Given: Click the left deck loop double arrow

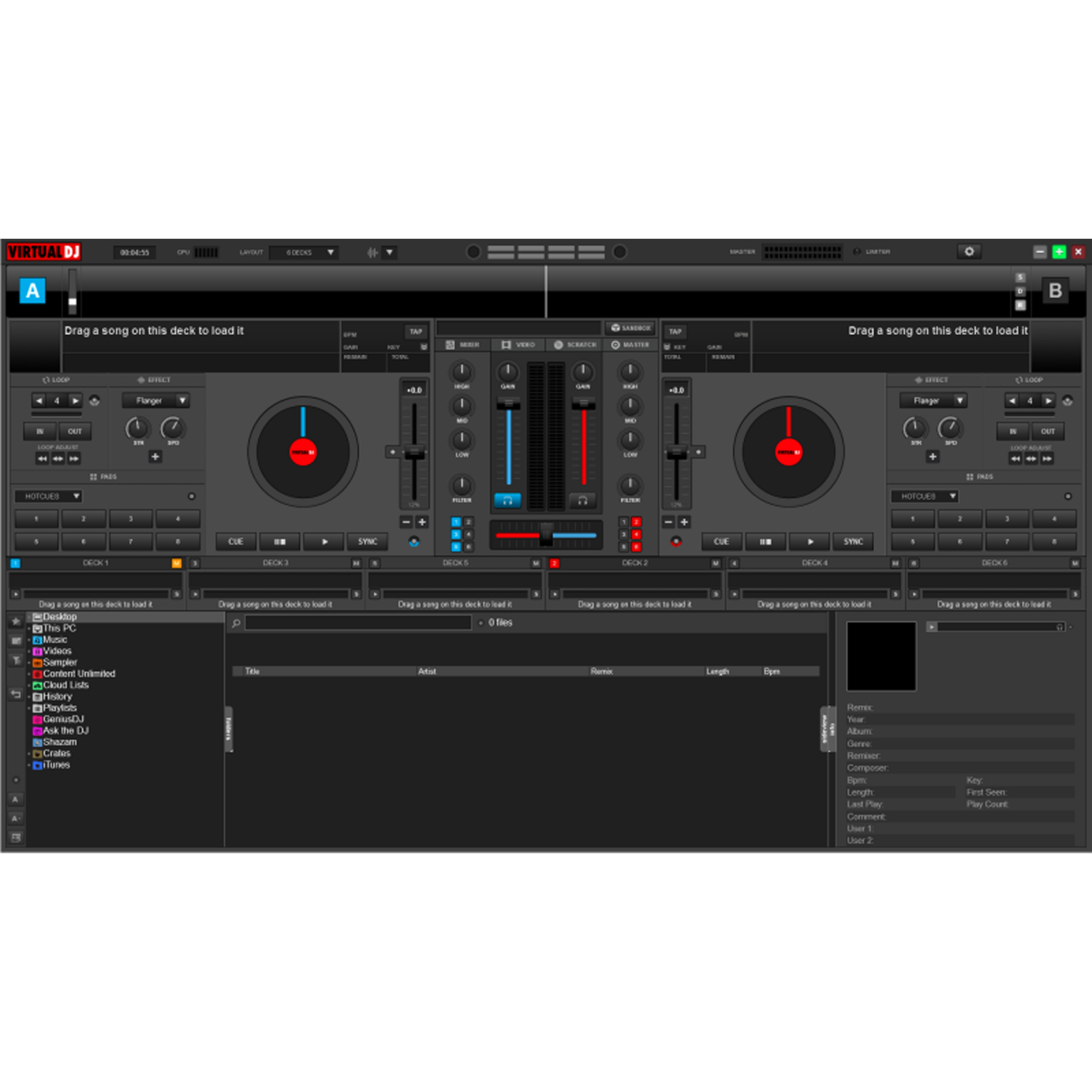Looking at the screenshot, I should click(x=75, y=401).
